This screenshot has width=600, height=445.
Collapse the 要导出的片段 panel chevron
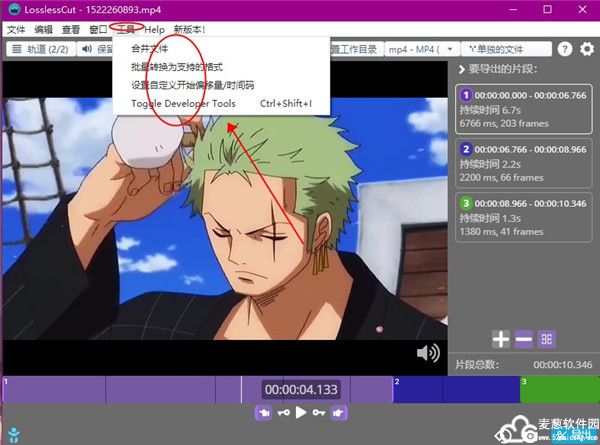461,69
